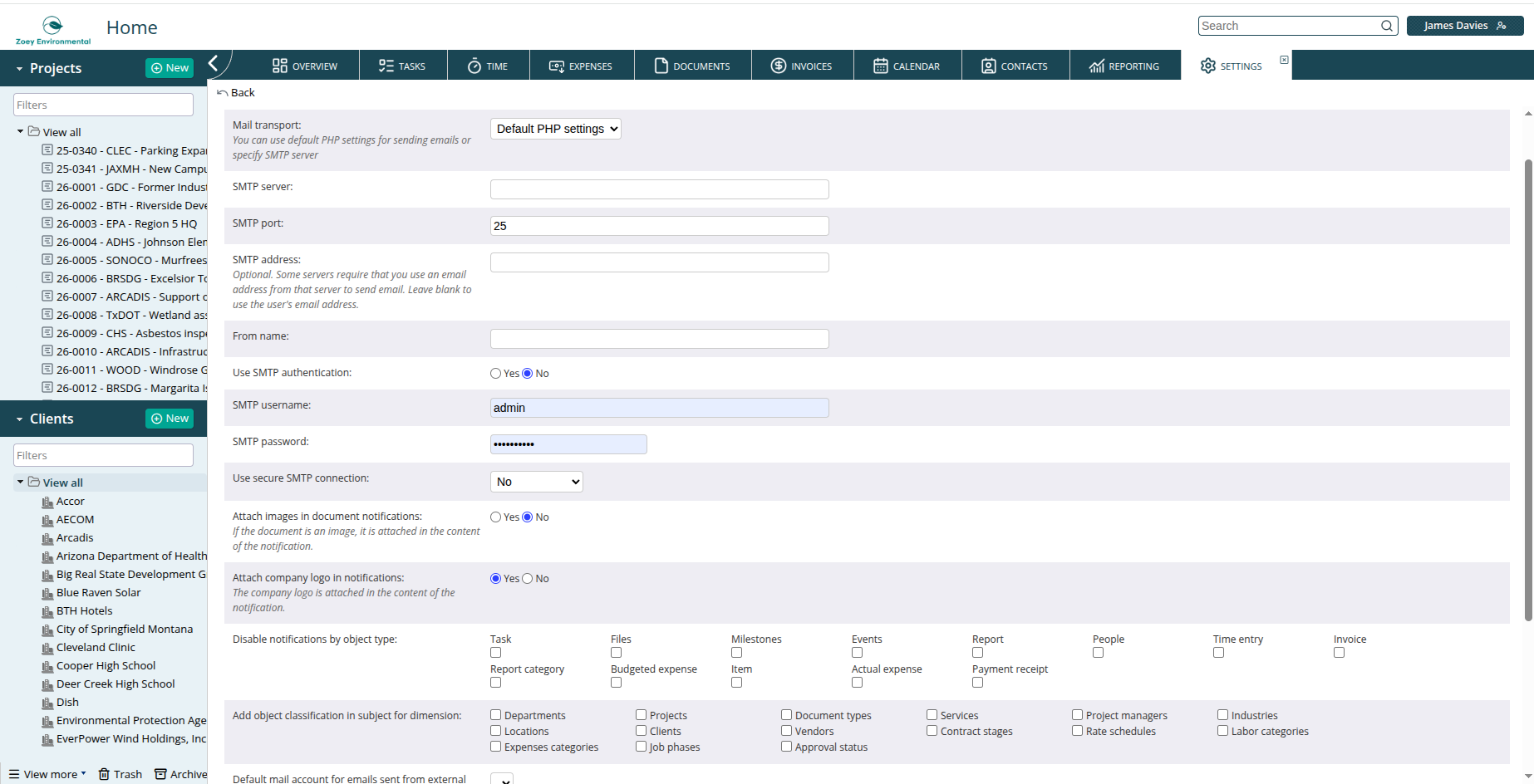Image resolution: width=1534 pixels, height=784 pixels.
Task: Click the SMTP password field
Action: pos(568,444)
